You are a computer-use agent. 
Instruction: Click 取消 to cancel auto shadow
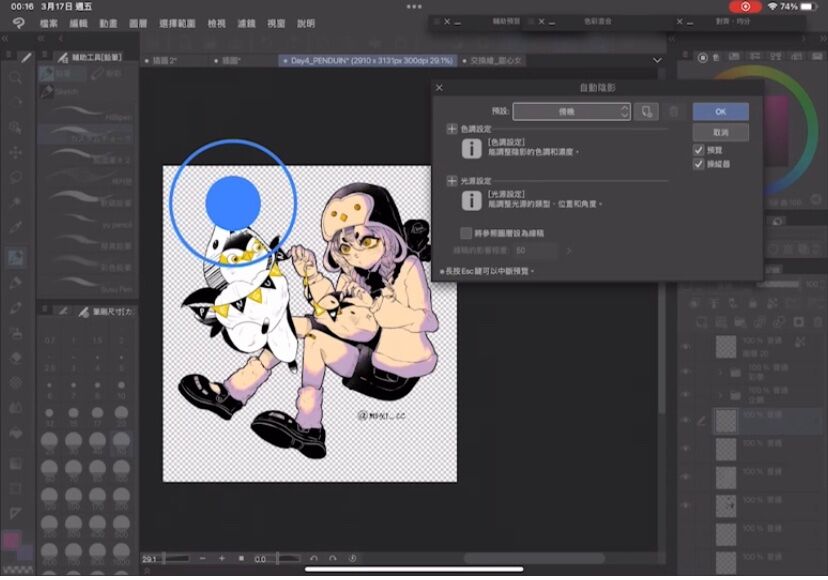tap(720, 132)
